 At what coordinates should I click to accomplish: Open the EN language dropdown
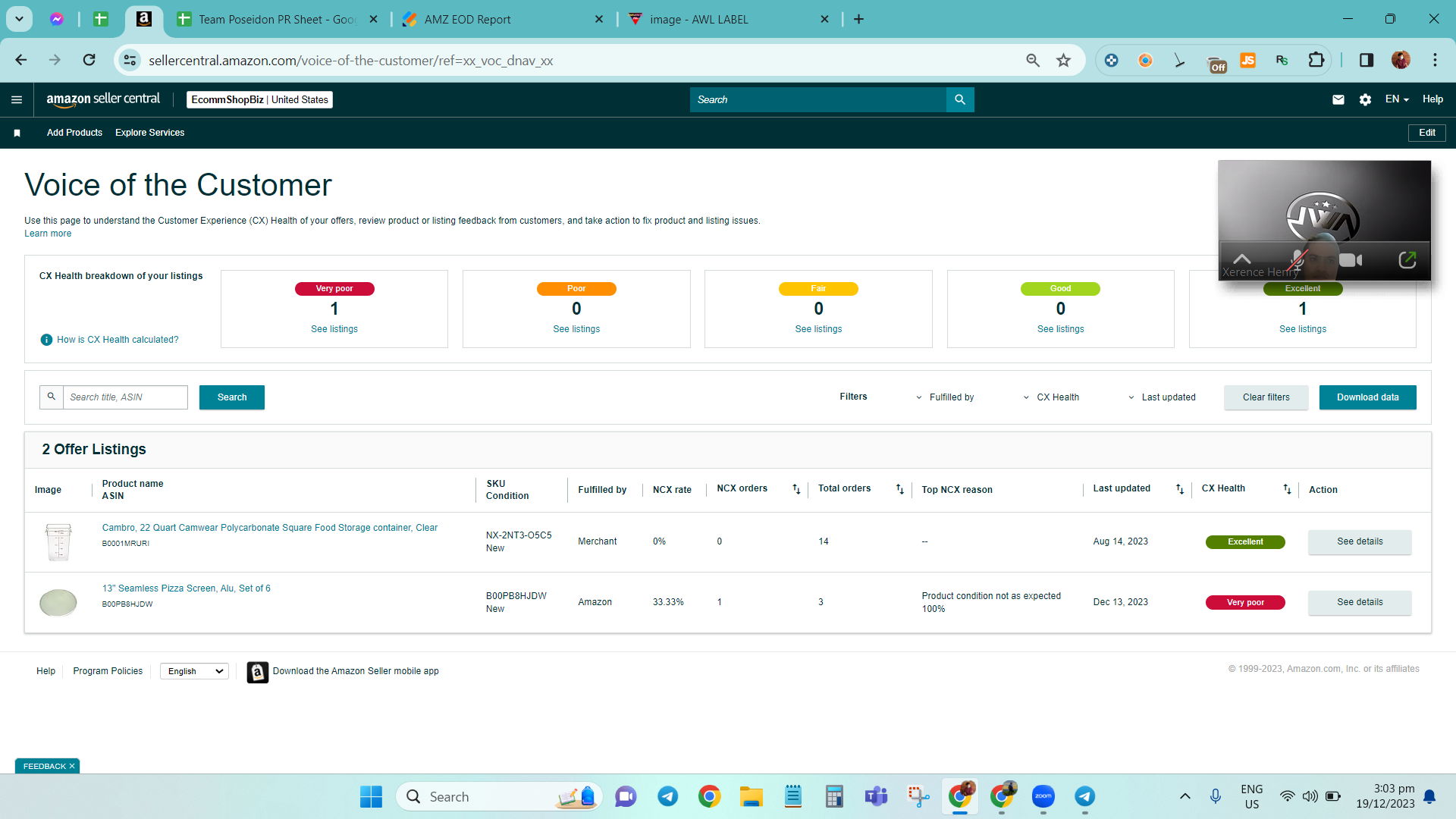click(x=1397, y=99)
